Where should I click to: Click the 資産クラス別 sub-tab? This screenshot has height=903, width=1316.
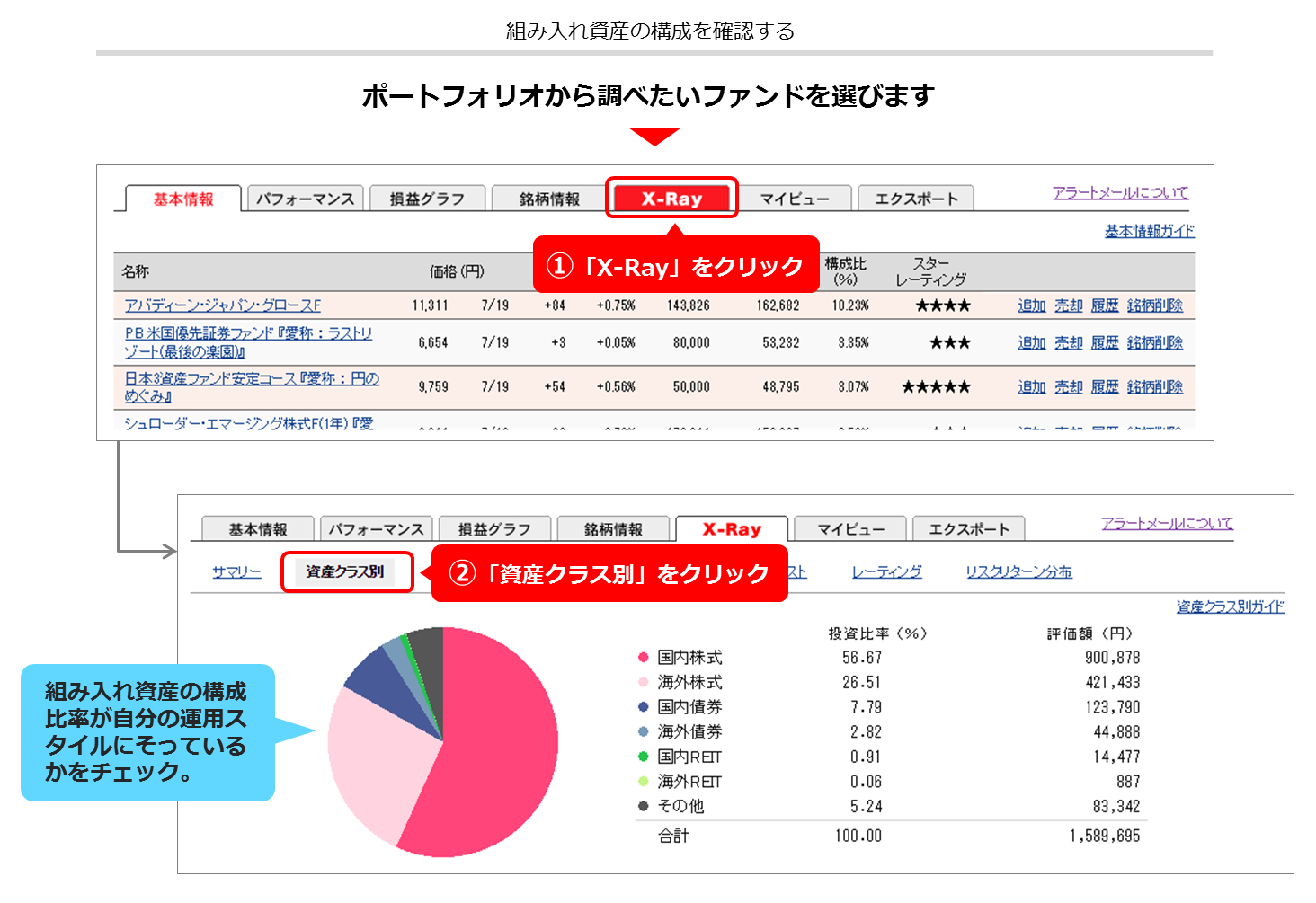click(x=345, y=571)
